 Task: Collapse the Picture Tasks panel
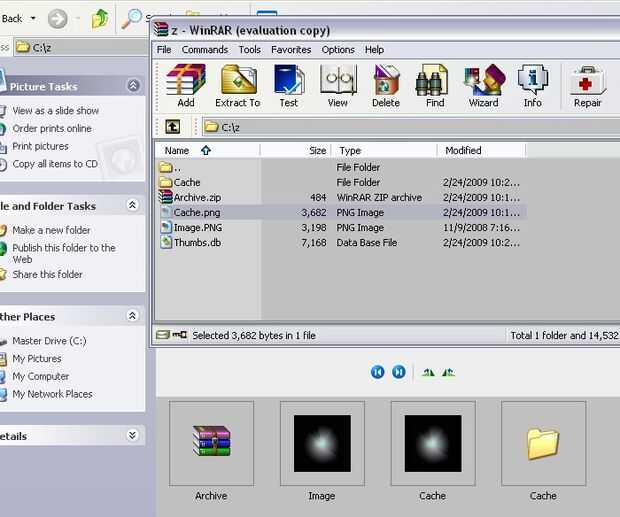tap(133, 85)
